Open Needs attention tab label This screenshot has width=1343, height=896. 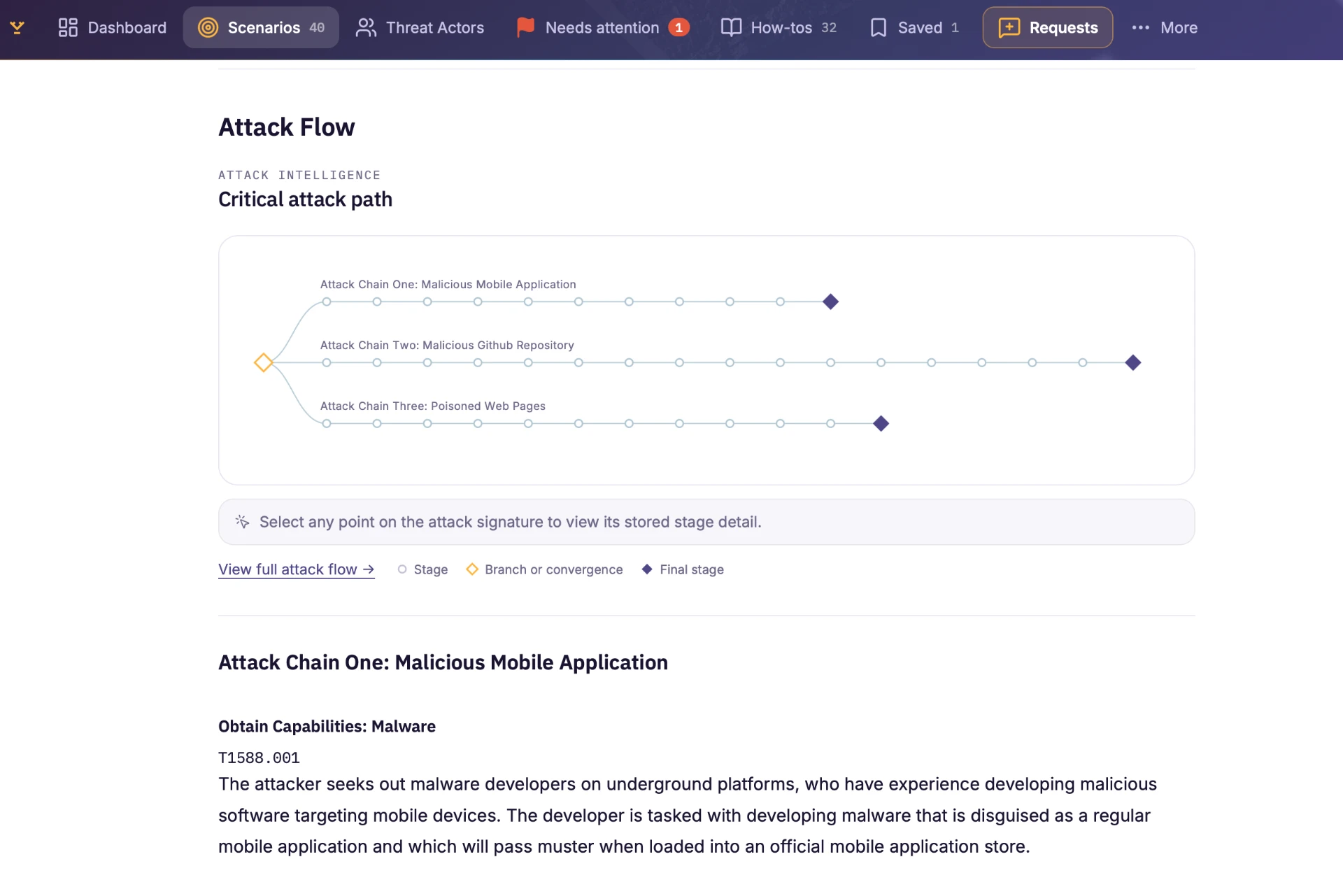click(602, 27)
